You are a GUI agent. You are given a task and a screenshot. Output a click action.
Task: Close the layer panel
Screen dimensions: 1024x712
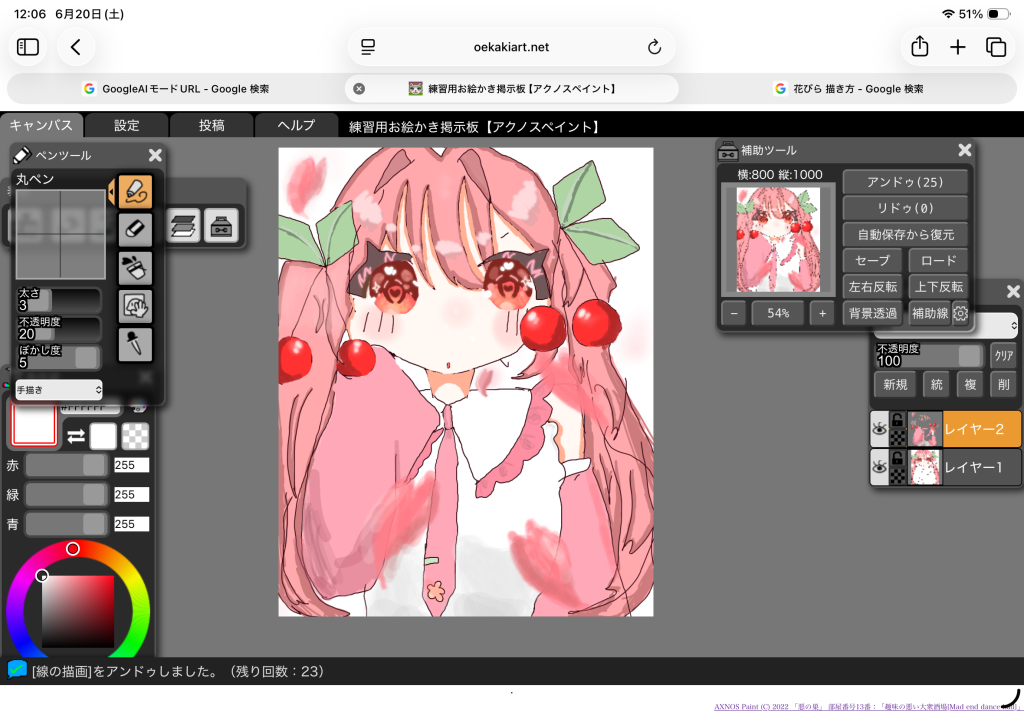(1013, 291)
